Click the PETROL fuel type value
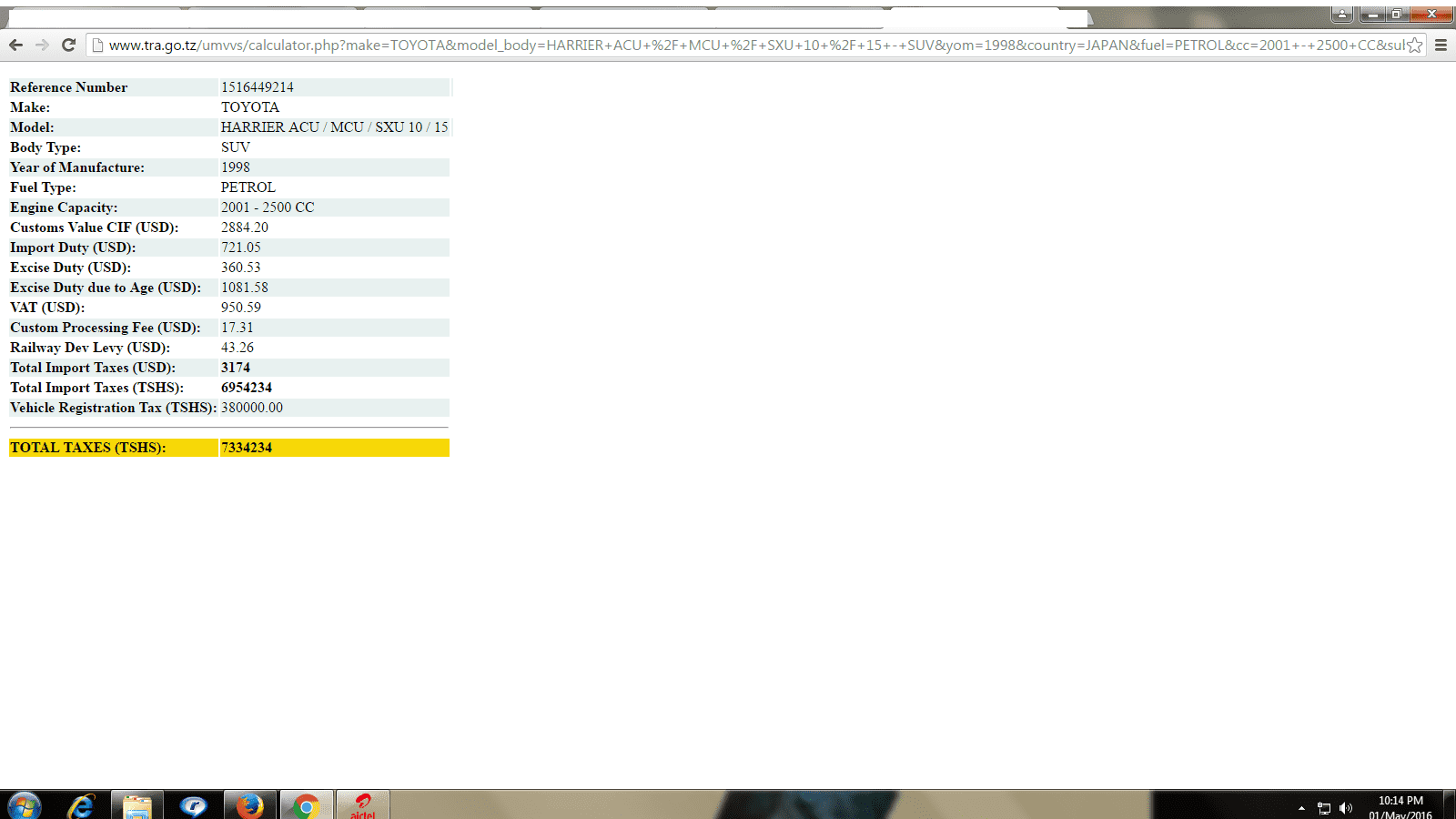 [x=248, y=187]
